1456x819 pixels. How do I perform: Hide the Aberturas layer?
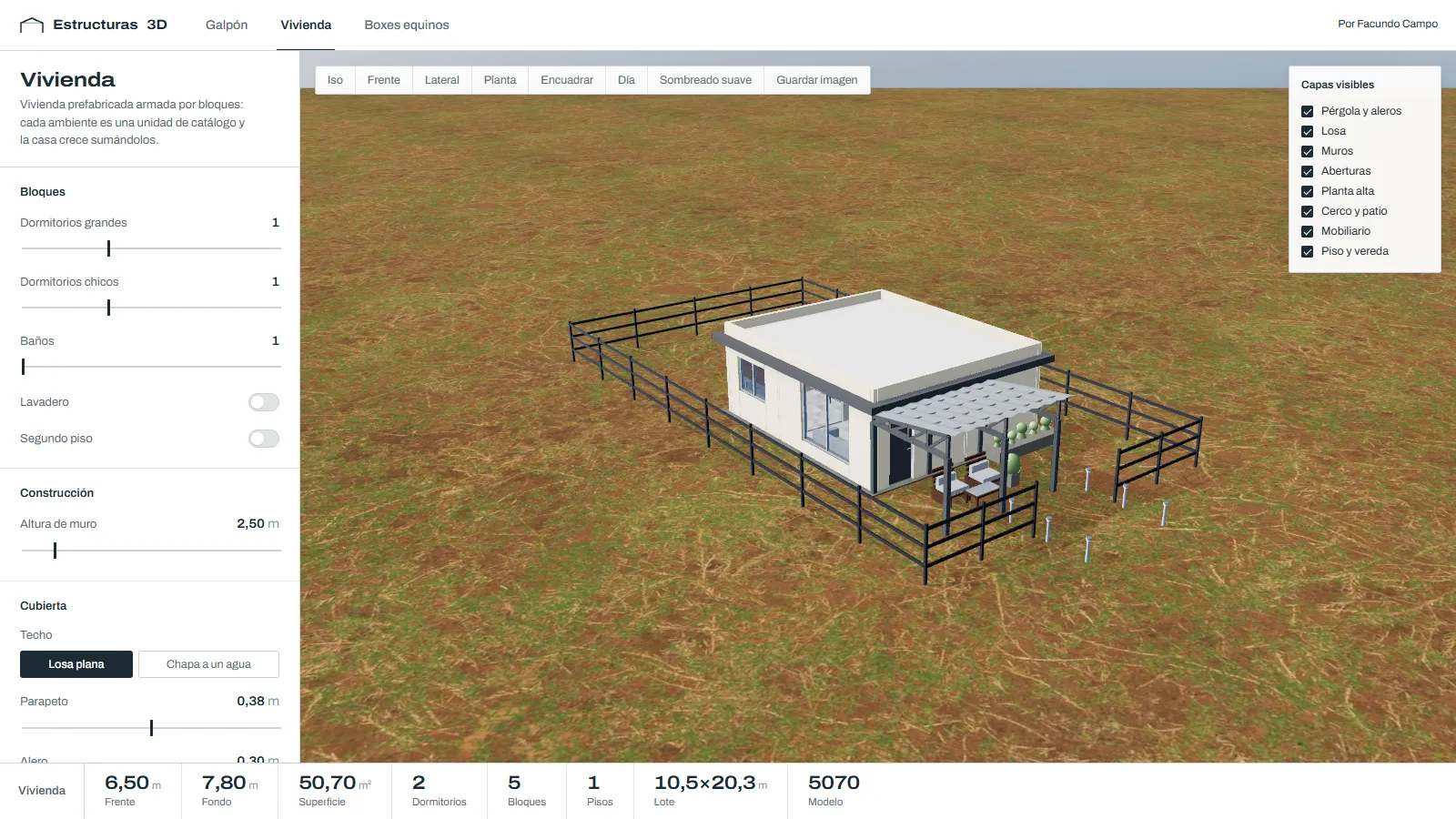pyautogui.click(x=1308, y=171)
